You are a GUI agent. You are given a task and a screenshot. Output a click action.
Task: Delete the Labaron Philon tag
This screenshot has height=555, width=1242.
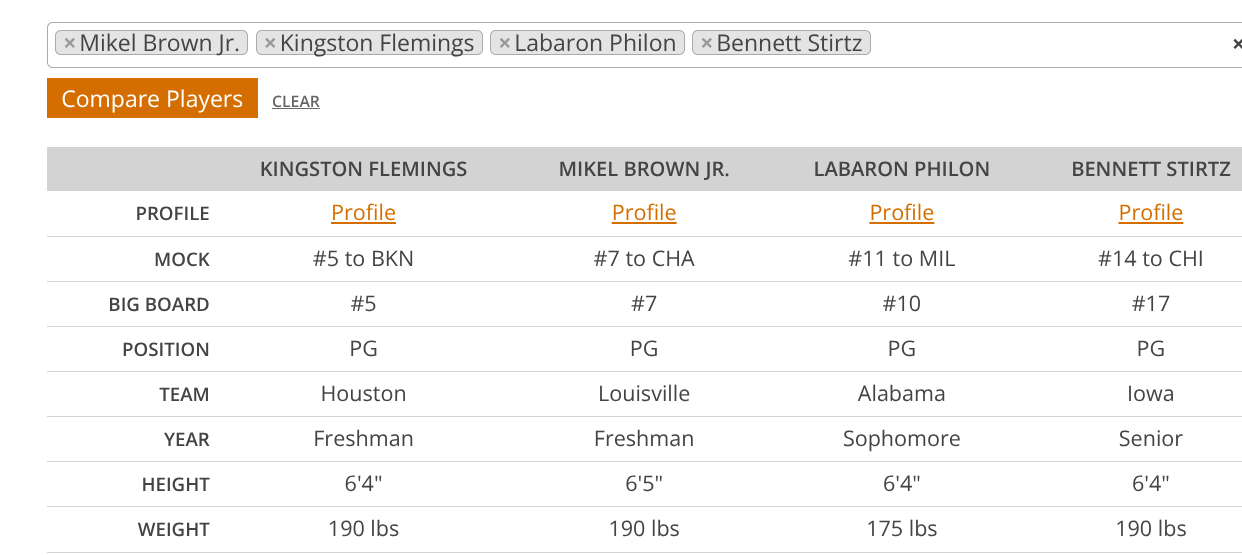click(x=504, y=44)
